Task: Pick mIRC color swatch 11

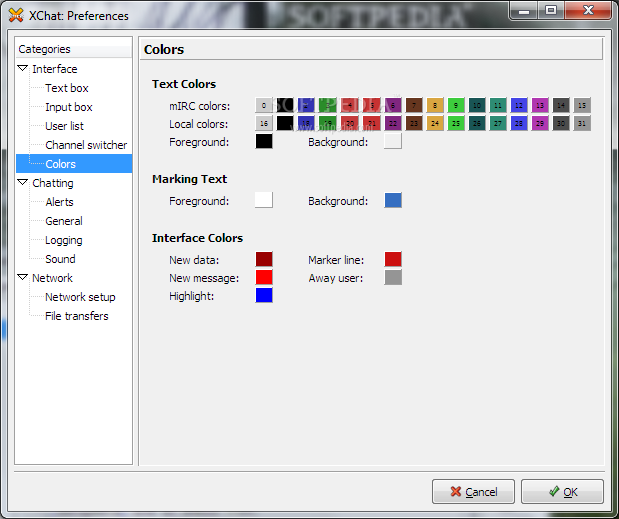Action: (x=498, y=105)
